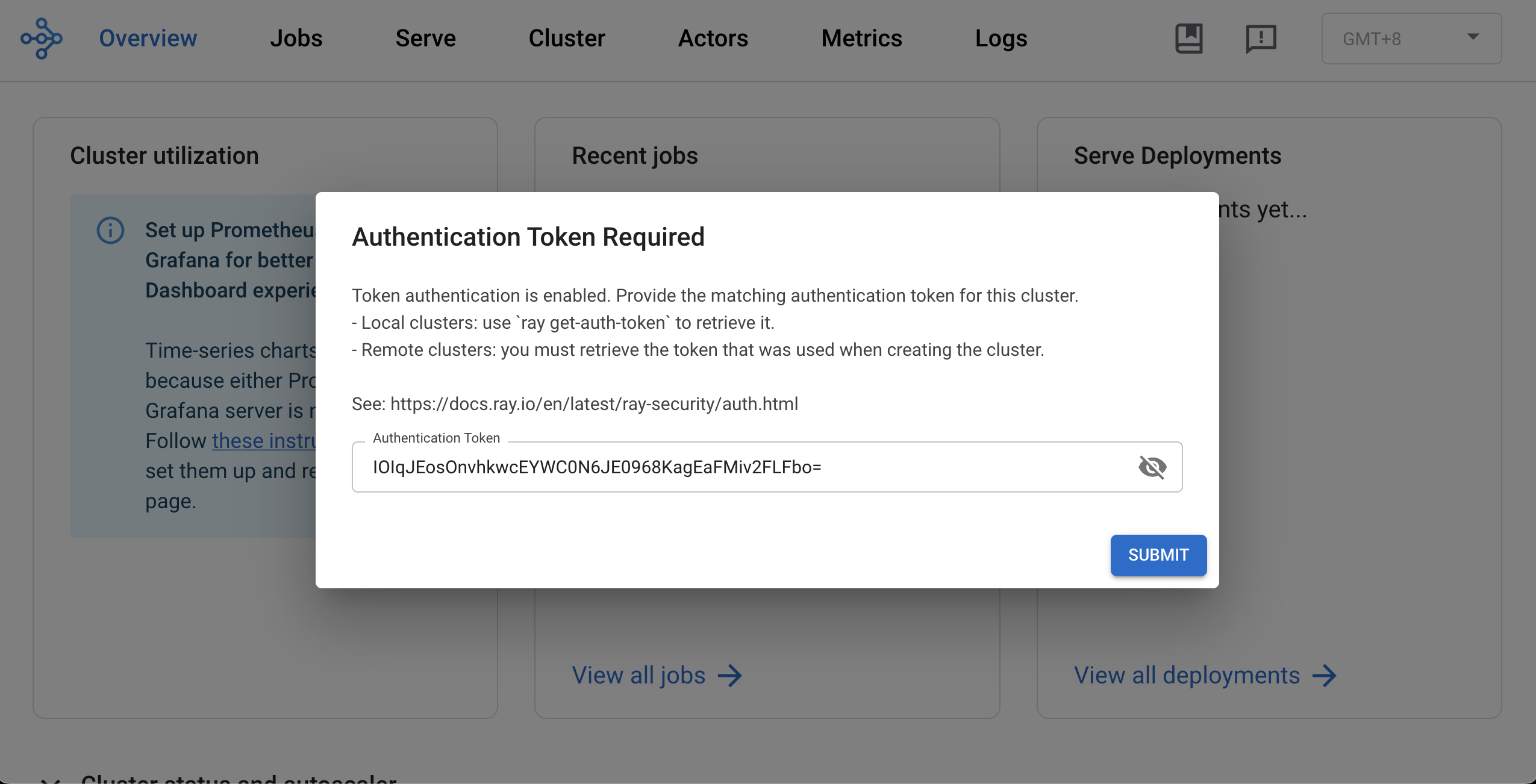Click the timezone dropdown arrow

click(x=1473, y=37)
